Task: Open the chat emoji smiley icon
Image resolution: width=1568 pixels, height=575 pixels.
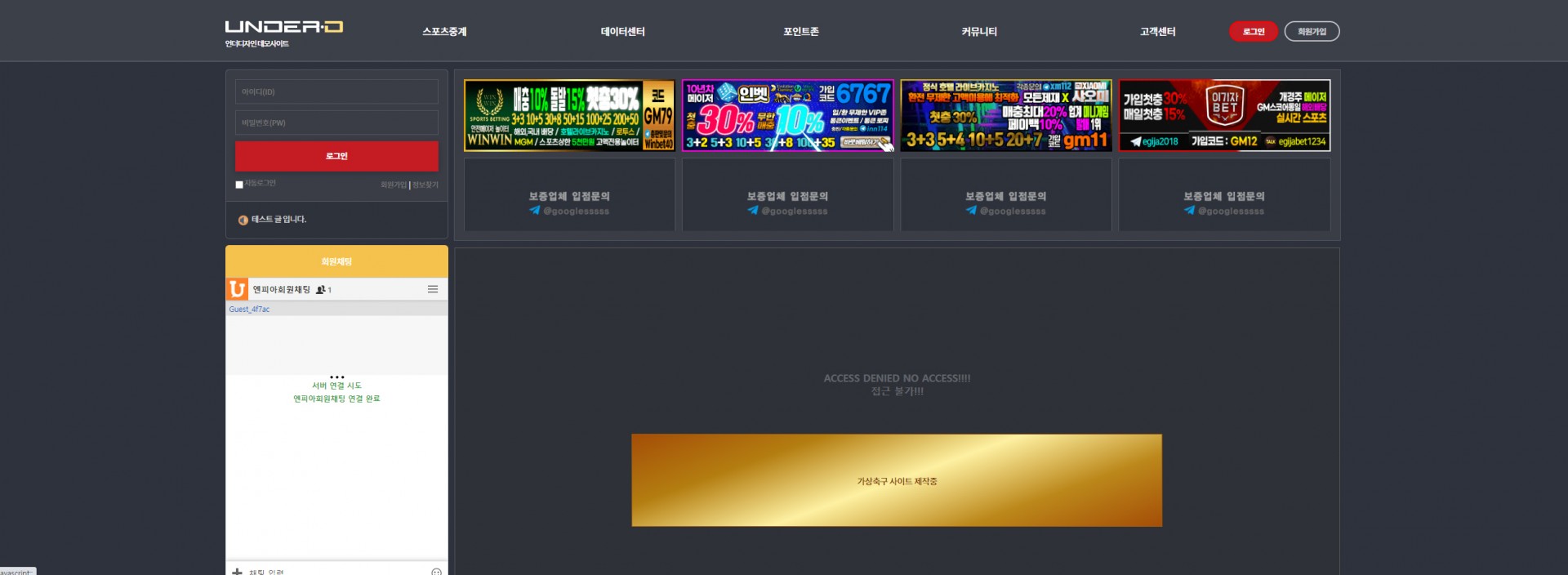Action: pyautogui.click(x=436, y=572)
